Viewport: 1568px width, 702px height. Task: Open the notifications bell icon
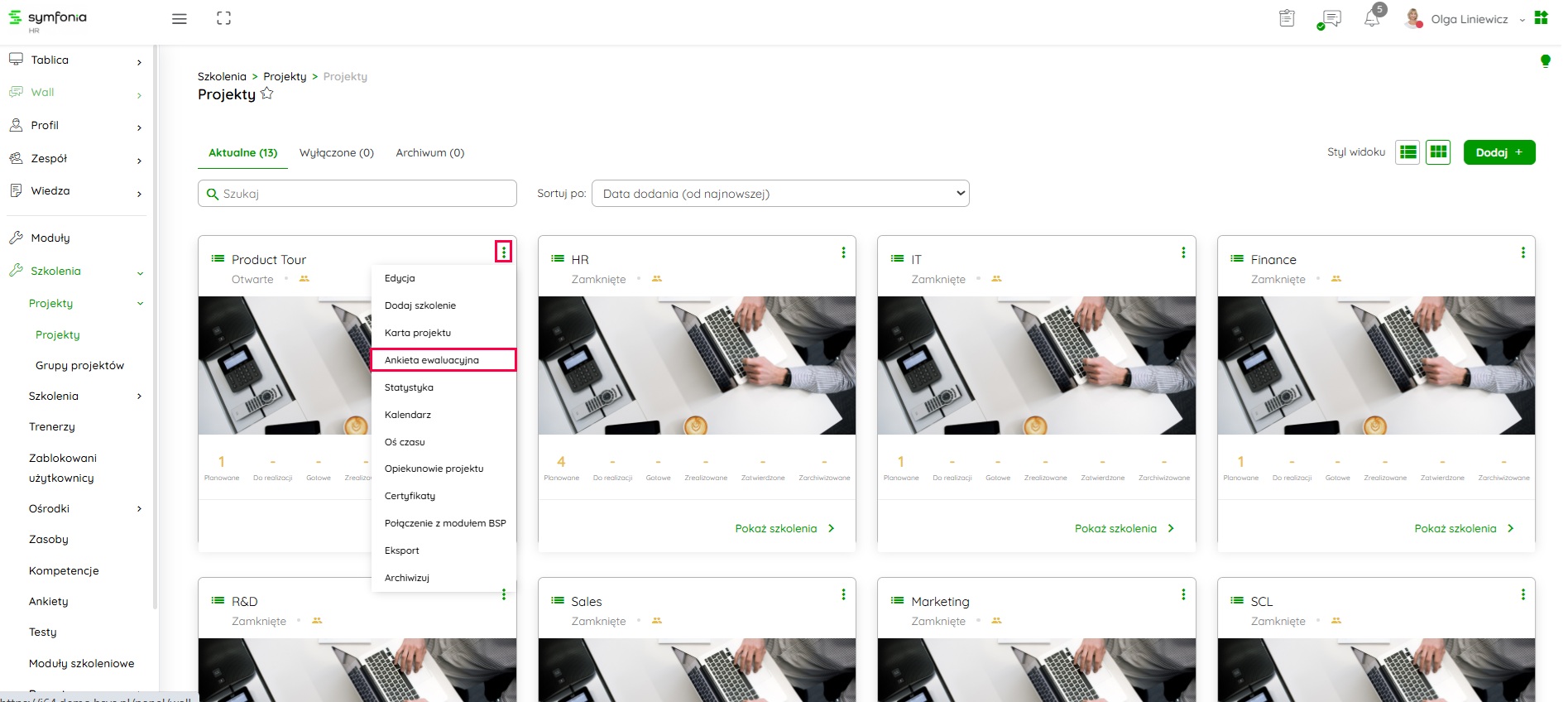click(x=1371, y=19)
